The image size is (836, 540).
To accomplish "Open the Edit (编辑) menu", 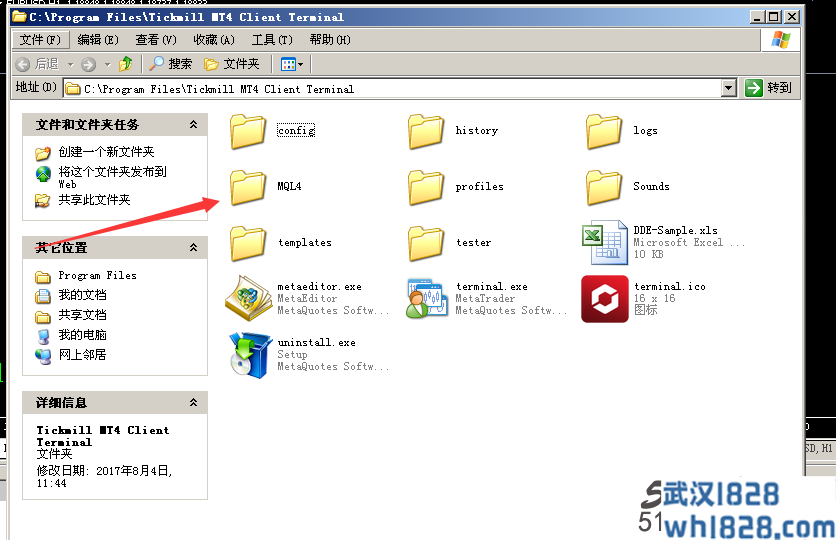I will (x=98, y=40).
